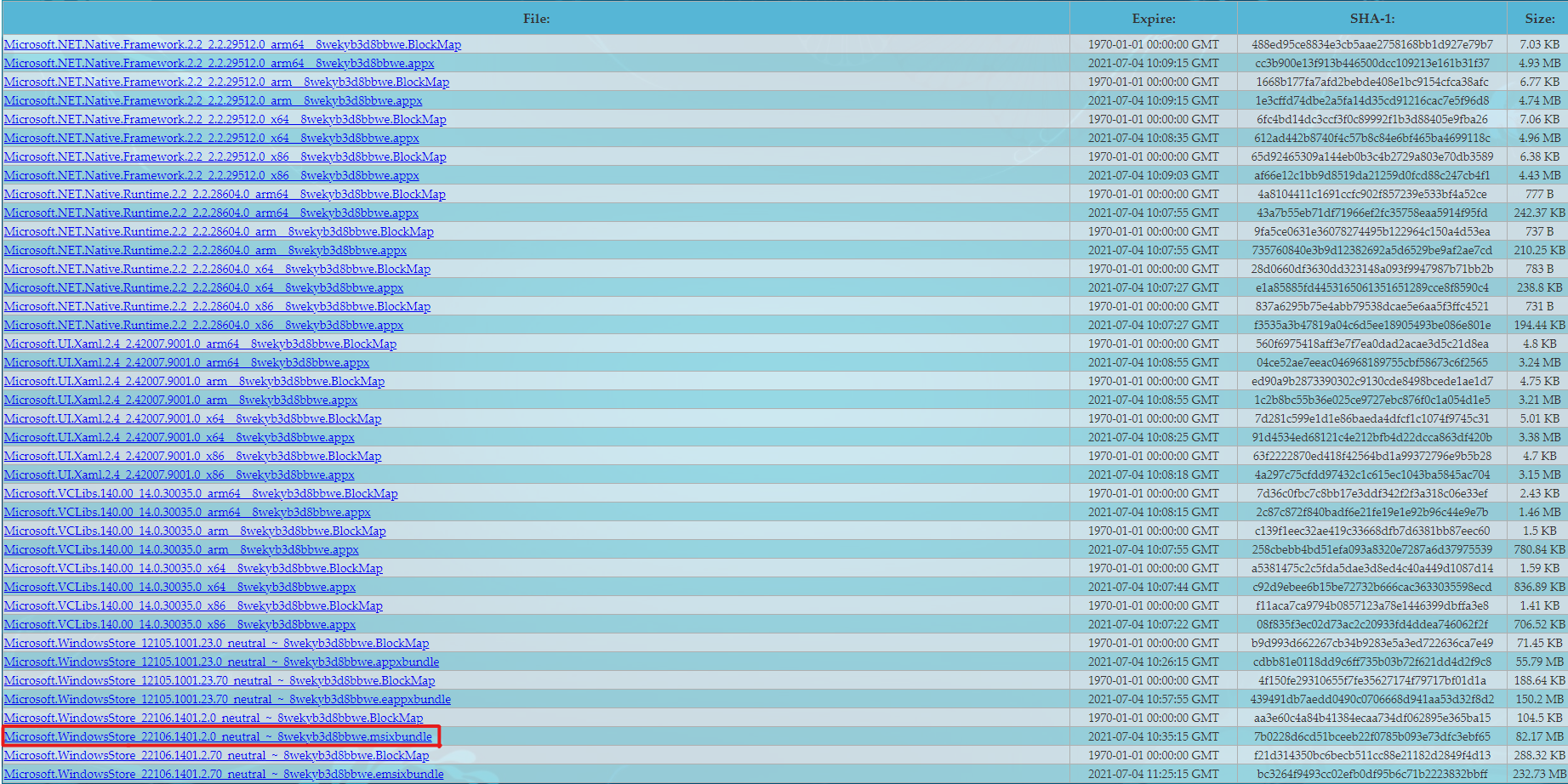Download NET.Native.Runtime 2.2 x86 appx file
This screenshot has width=1568, height=784.
tap(203, 325)
